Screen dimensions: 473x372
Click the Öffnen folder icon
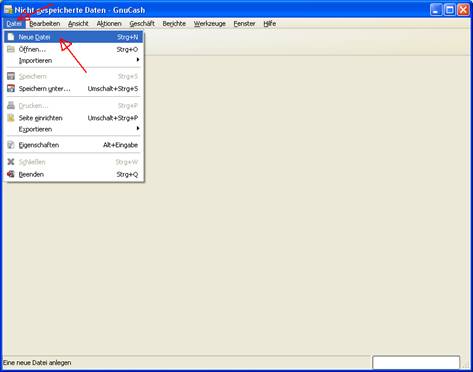coord(11,49)
